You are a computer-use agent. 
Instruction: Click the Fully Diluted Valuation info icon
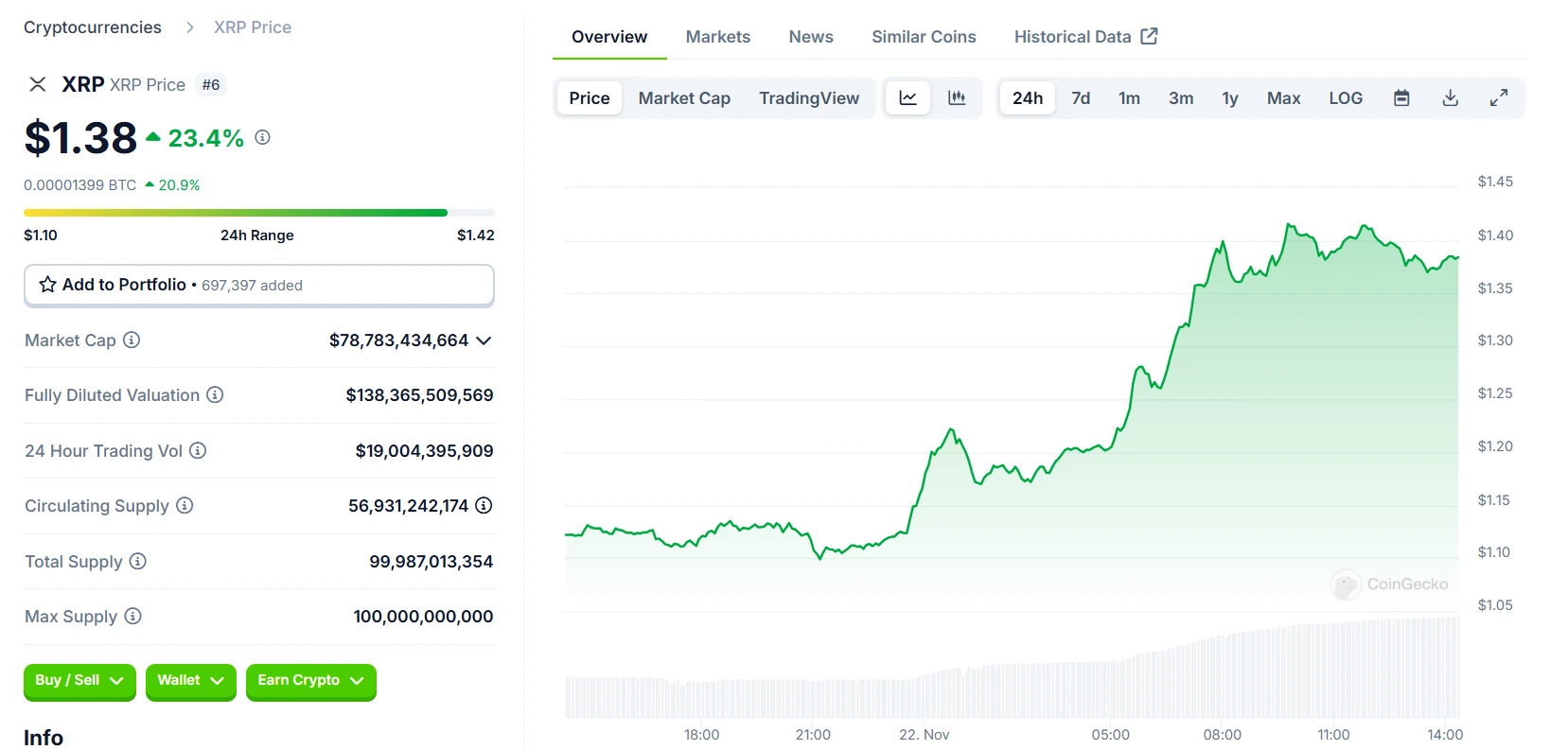click(x=215, y=394)
